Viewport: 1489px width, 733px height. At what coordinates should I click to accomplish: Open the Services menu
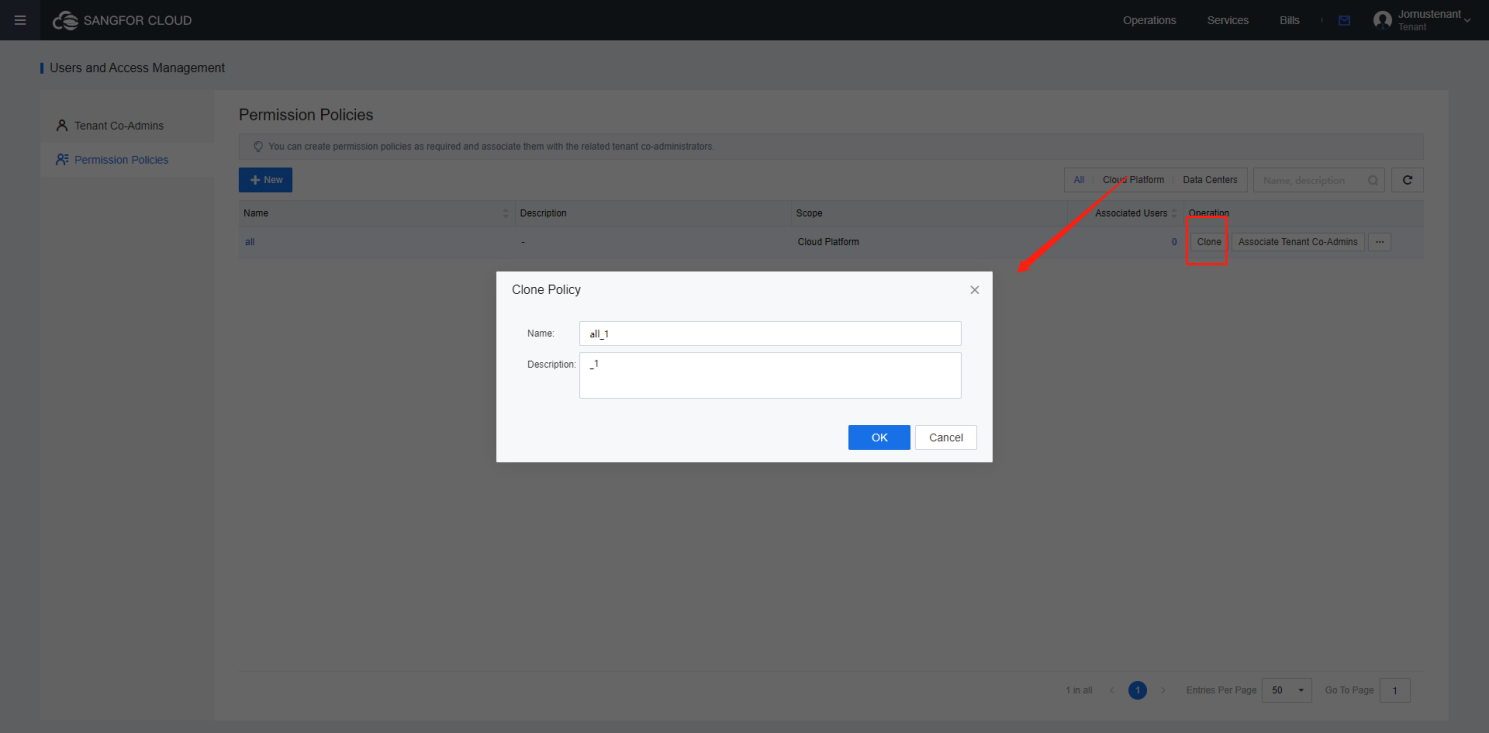point(1227,20)
